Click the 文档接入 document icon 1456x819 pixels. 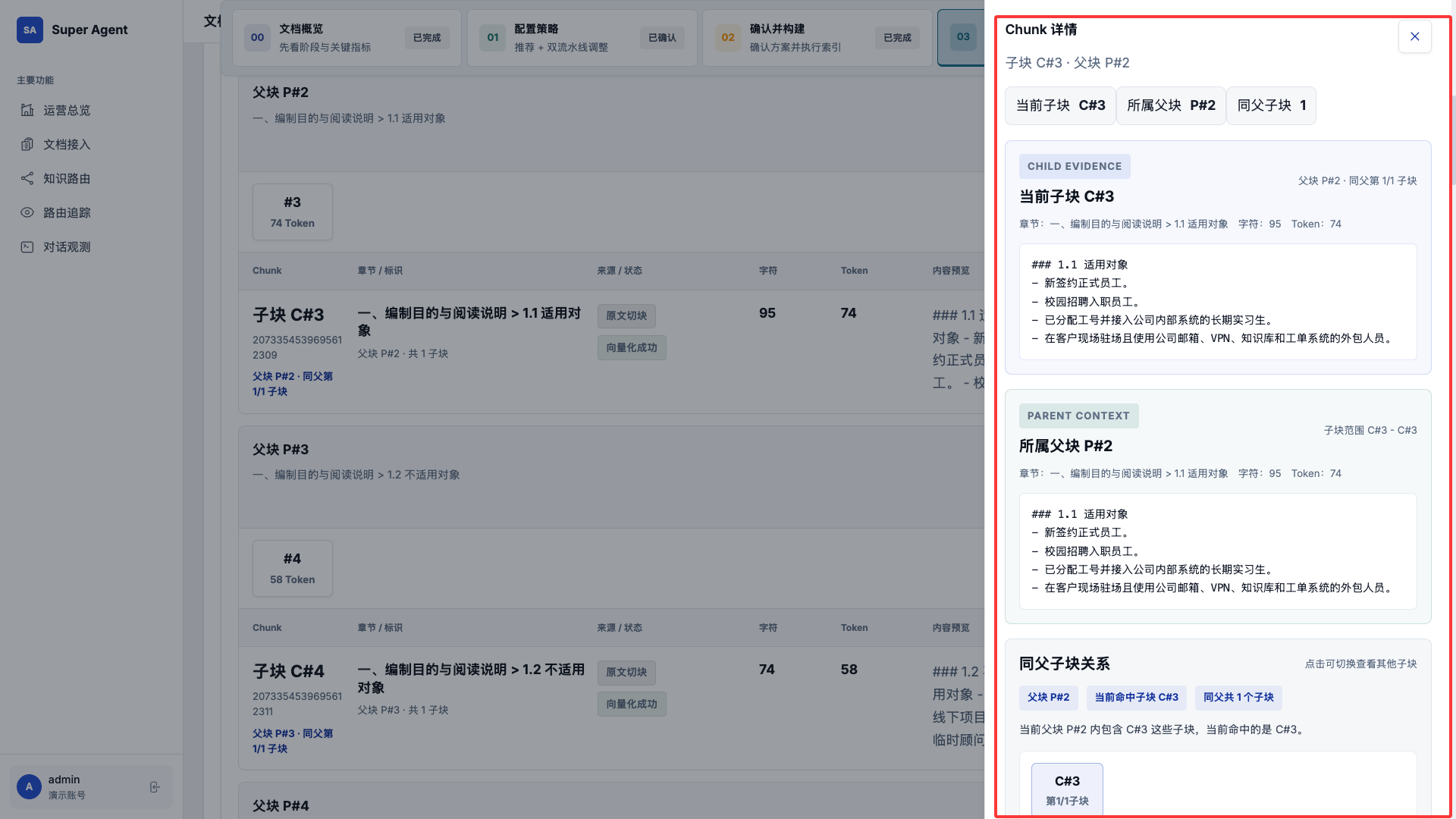(x=27, y=144)
